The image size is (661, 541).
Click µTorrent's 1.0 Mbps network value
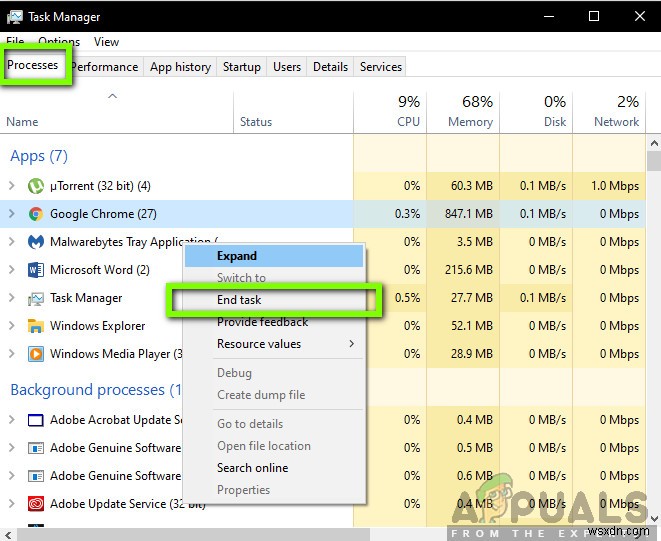(615, 186)
